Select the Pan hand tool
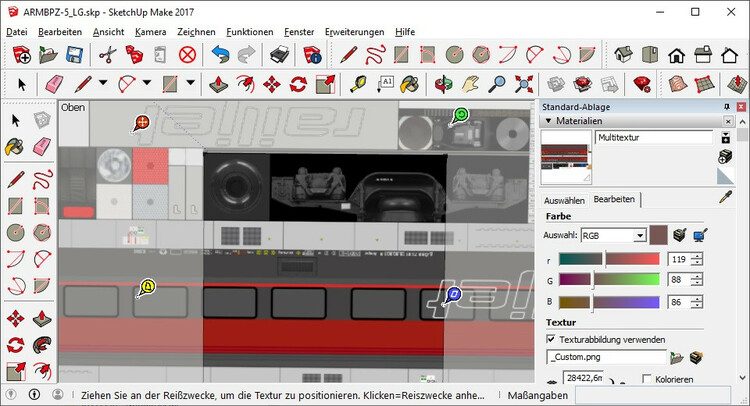The height and width of the screenshot is (406, 750). (470, 85)
